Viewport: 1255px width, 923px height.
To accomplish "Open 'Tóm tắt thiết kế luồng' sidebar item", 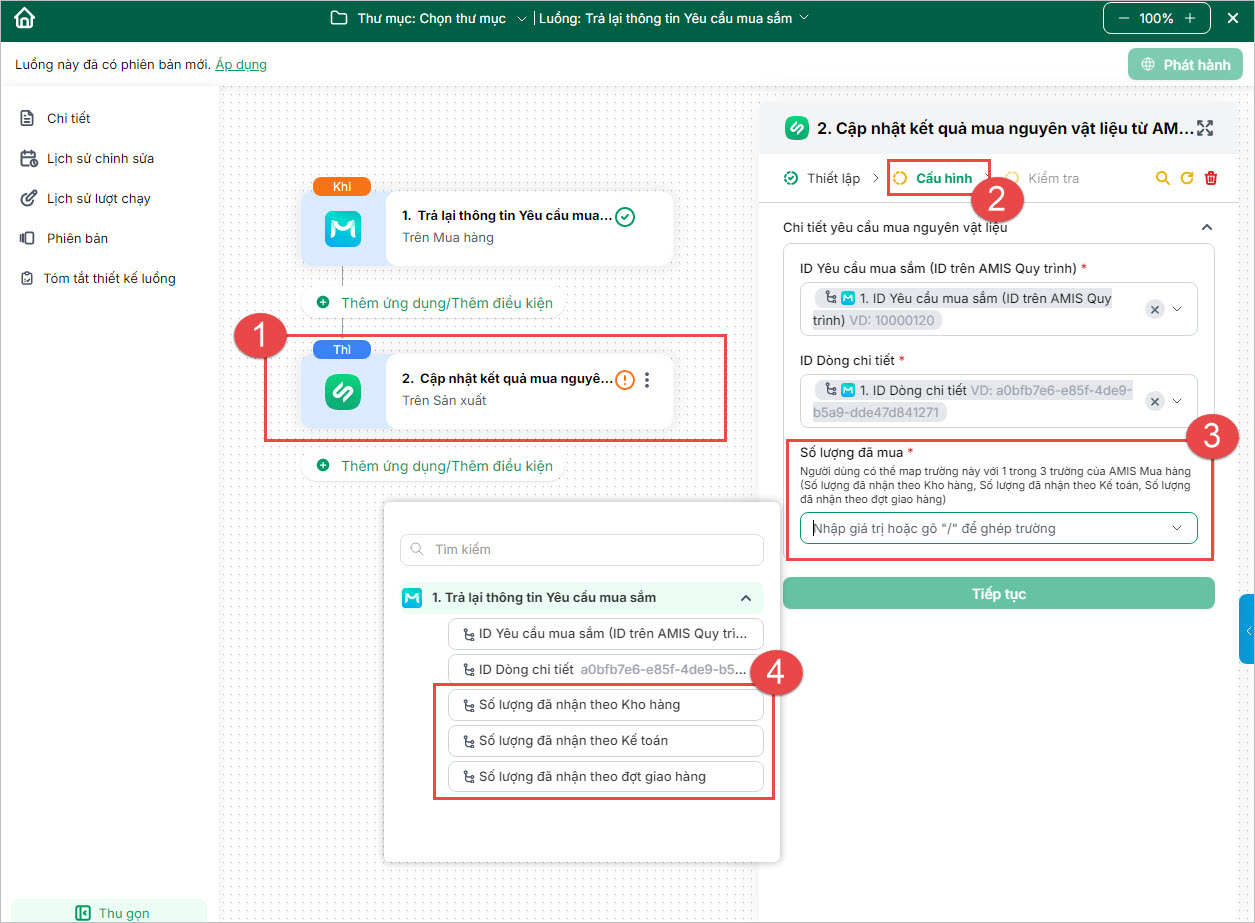I will [x=98, y=278].
